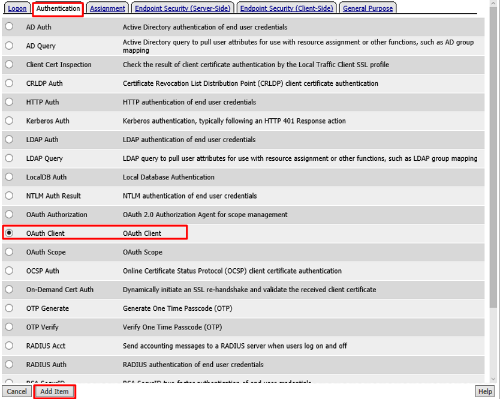Select the NTLM Auth Result radio button

(x=9, y=195)
